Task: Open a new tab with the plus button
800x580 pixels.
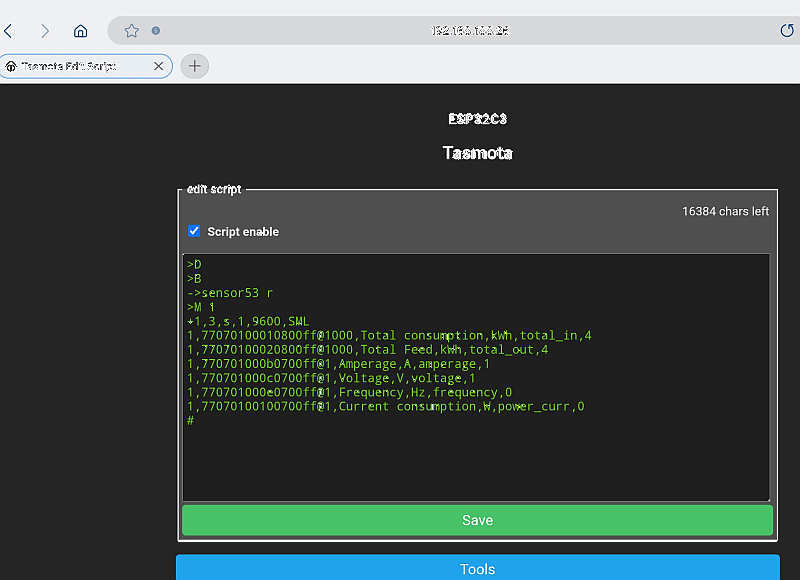Action: [x=194, y=66]
